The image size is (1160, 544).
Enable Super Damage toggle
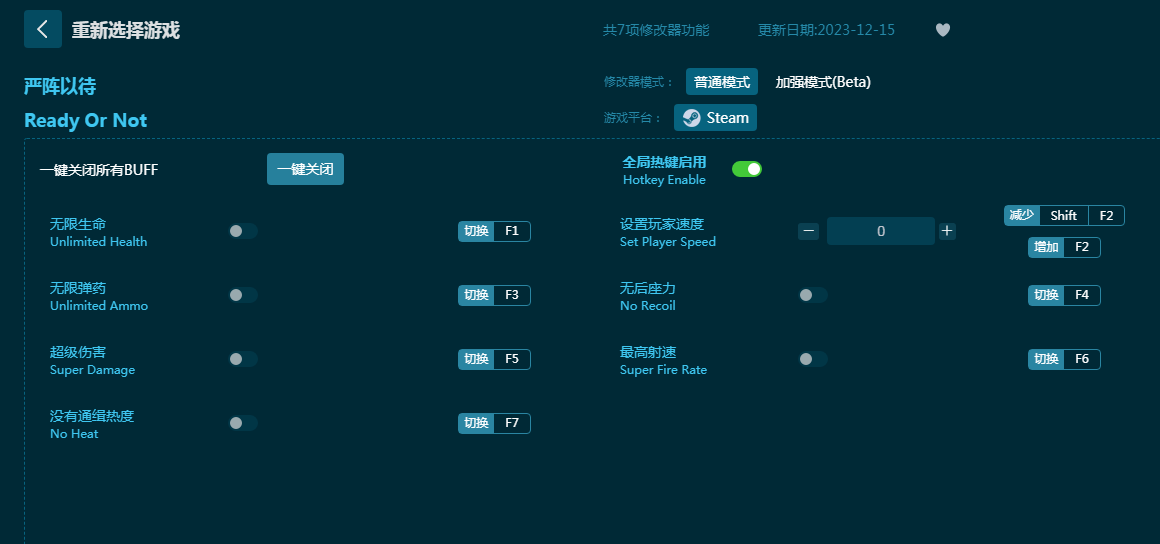243,359
